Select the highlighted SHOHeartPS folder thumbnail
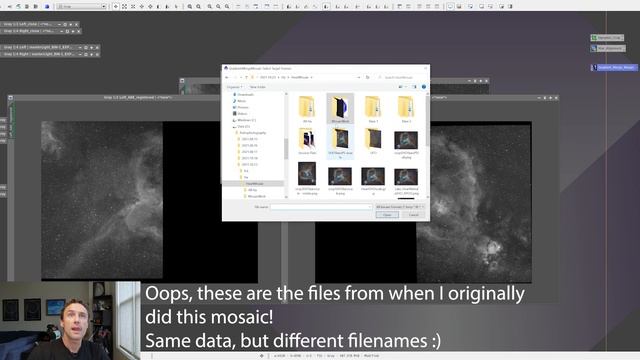Screen dimensions: 640x360 click(x=340, y=142)
